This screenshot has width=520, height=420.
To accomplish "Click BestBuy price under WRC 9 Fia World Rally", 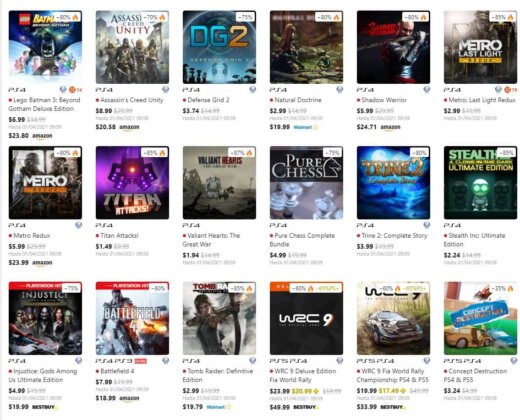I will coord(367,407).
